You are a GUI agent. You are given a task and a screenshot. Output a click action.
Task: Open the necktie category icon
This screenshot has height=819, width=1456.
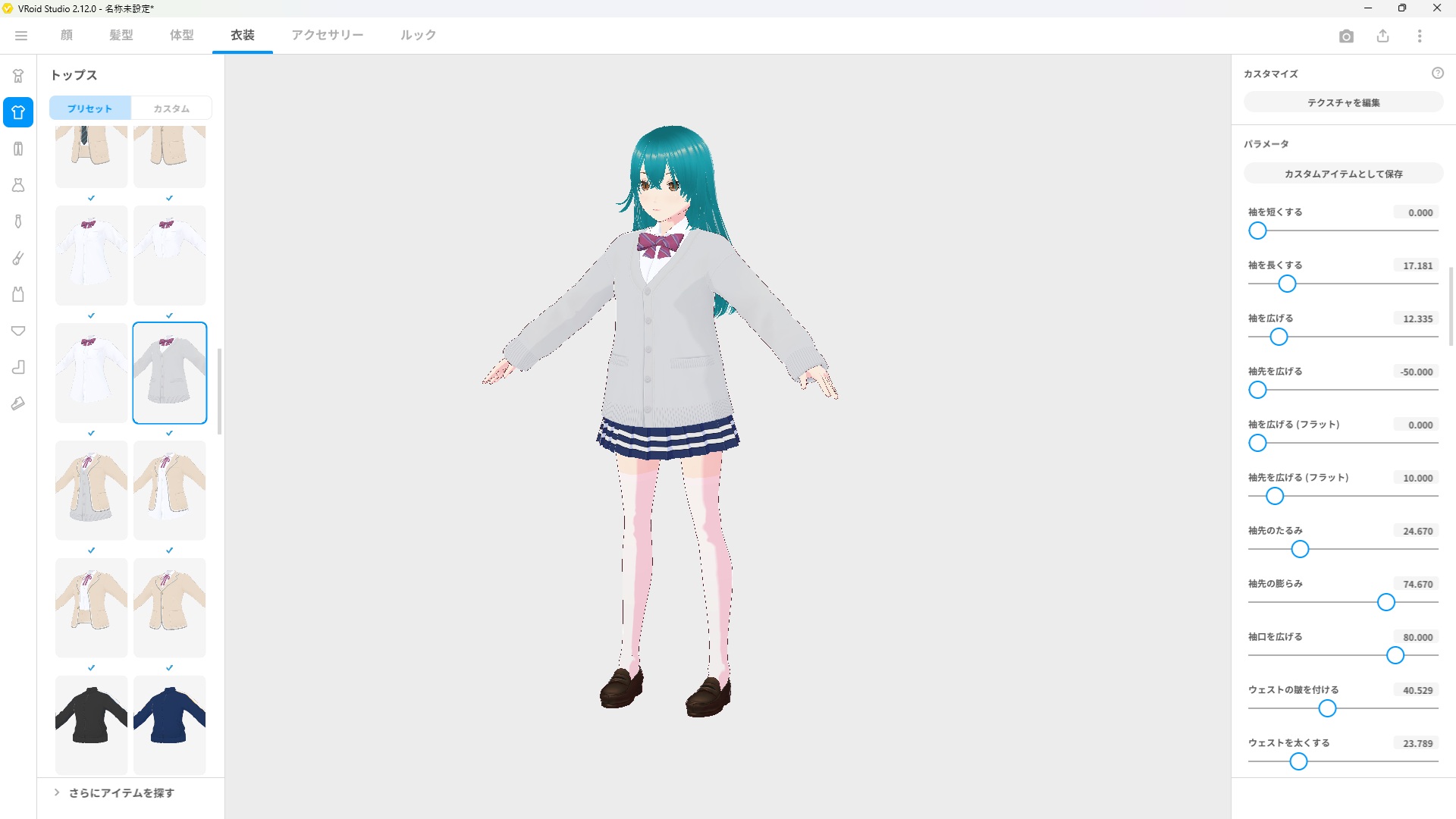coord(18,221)
